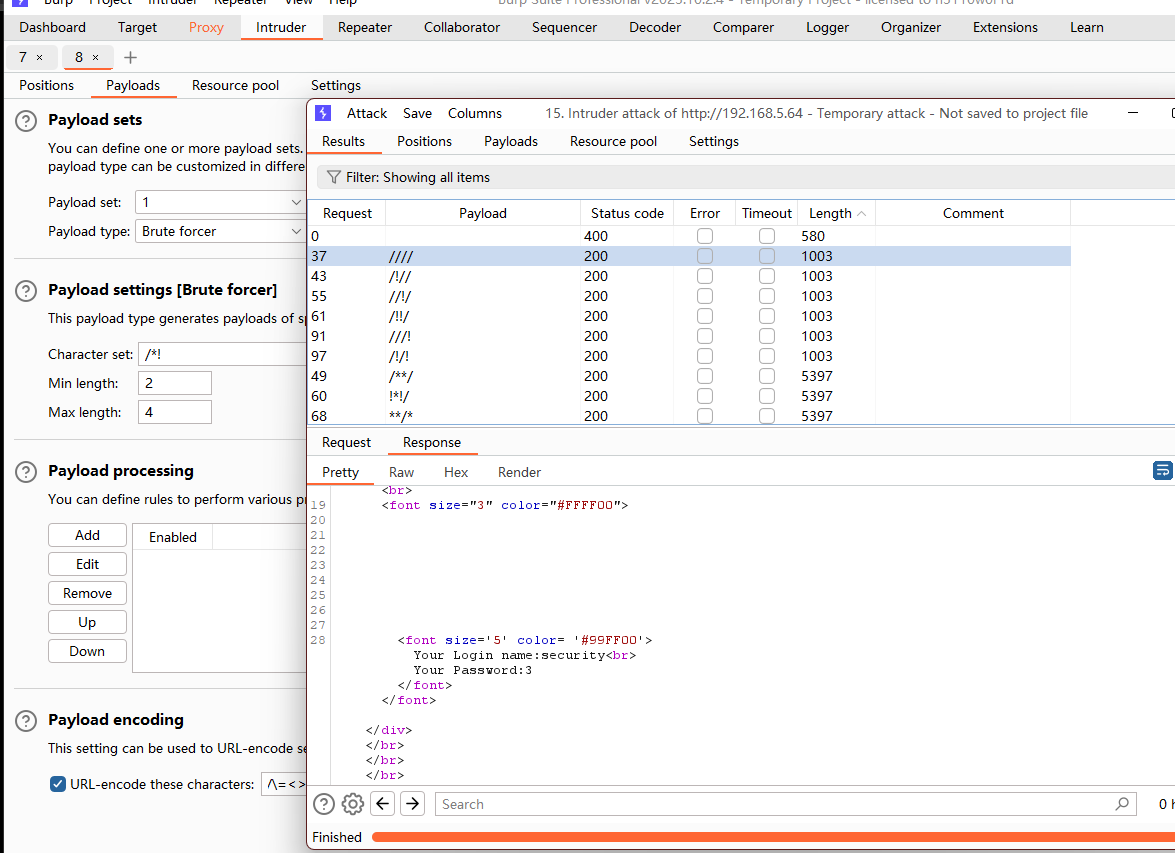Open the Payload set dropdown
This screenshot has width=1175, height=853.
[220, 202]
